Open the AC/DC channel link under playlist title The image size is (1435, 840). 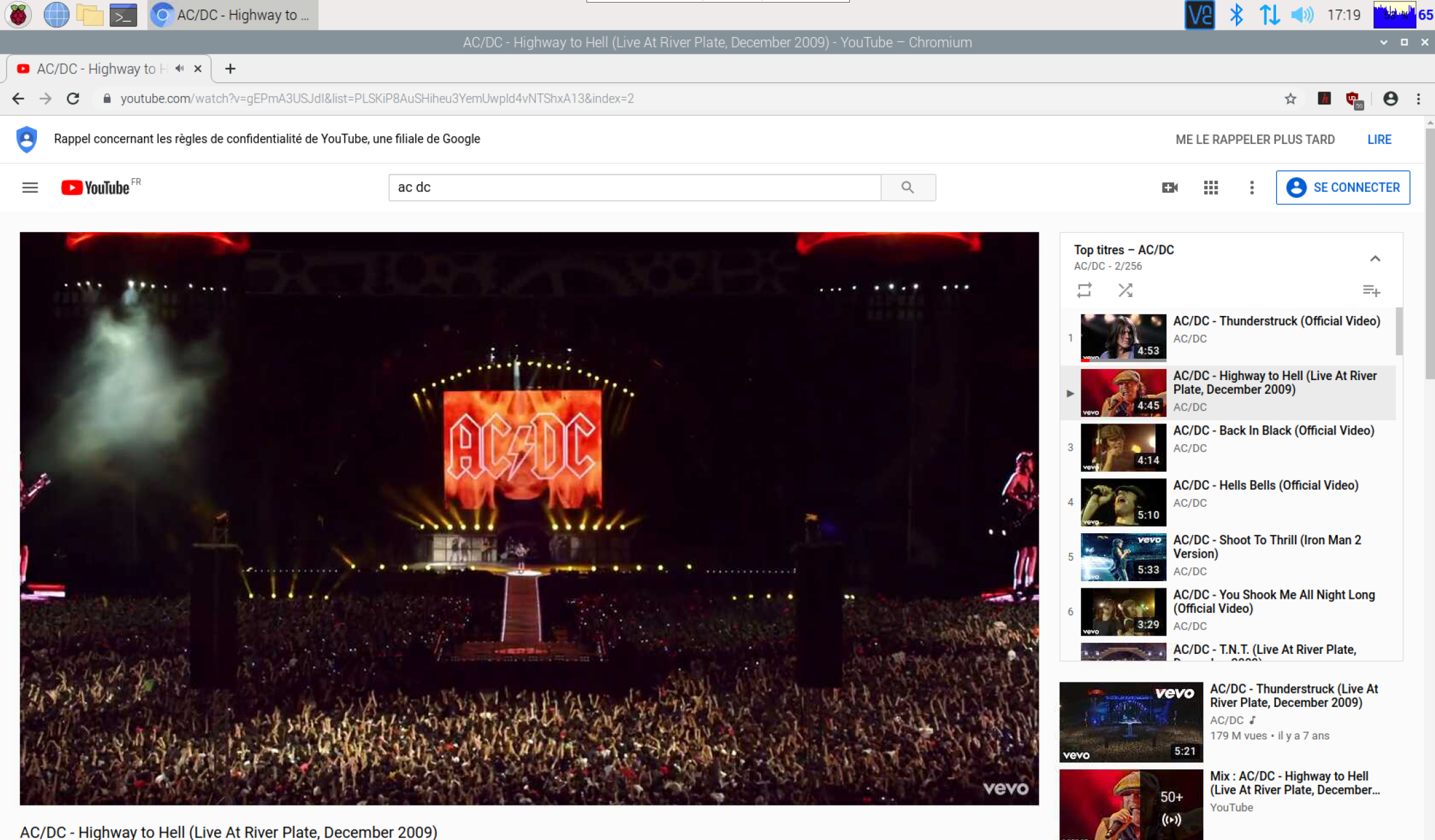tap(1089, 266)
